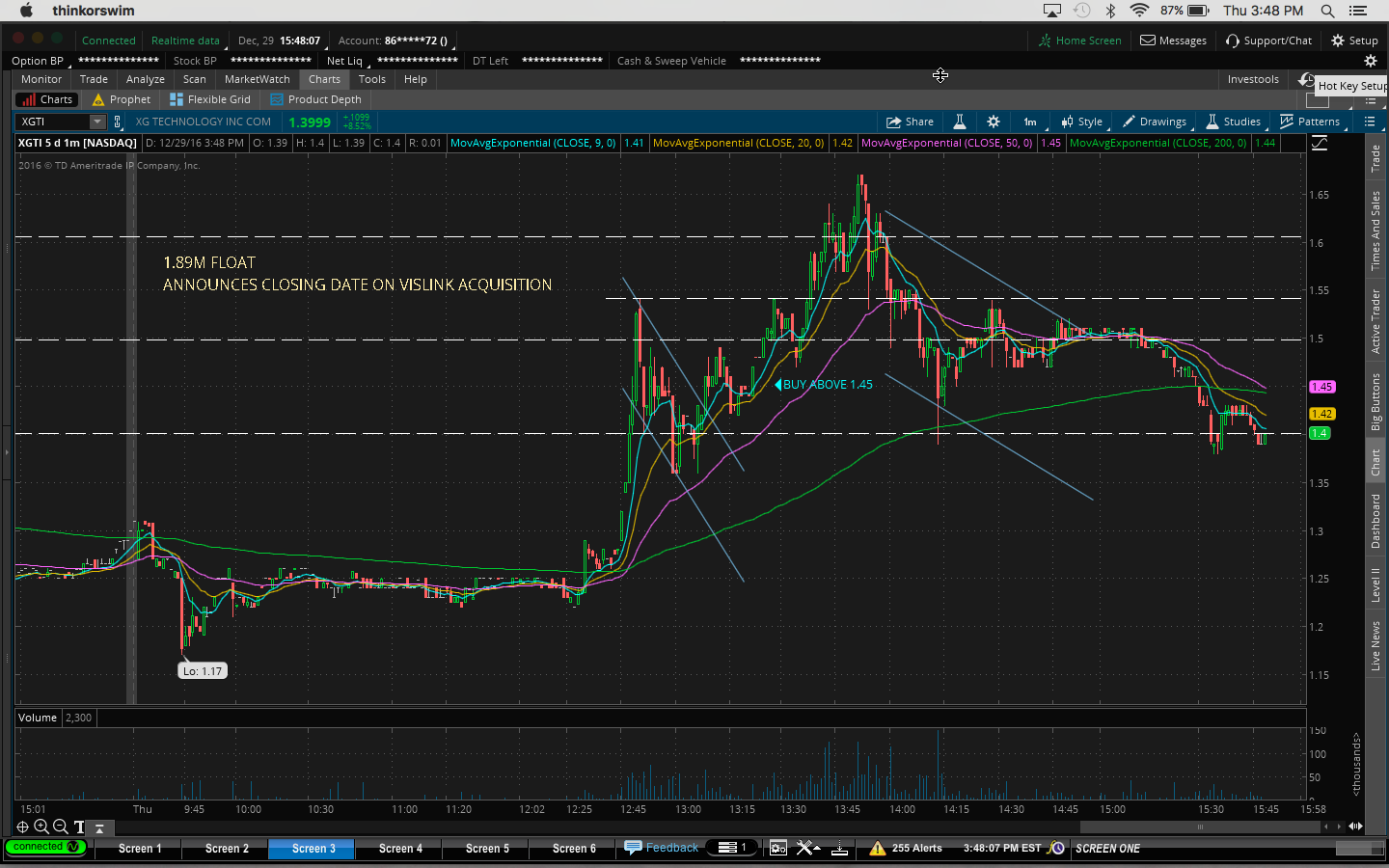Zoom out using the magnifier minus icon
This screenshot has width=1389, height=868.
[x=61, y=827]
